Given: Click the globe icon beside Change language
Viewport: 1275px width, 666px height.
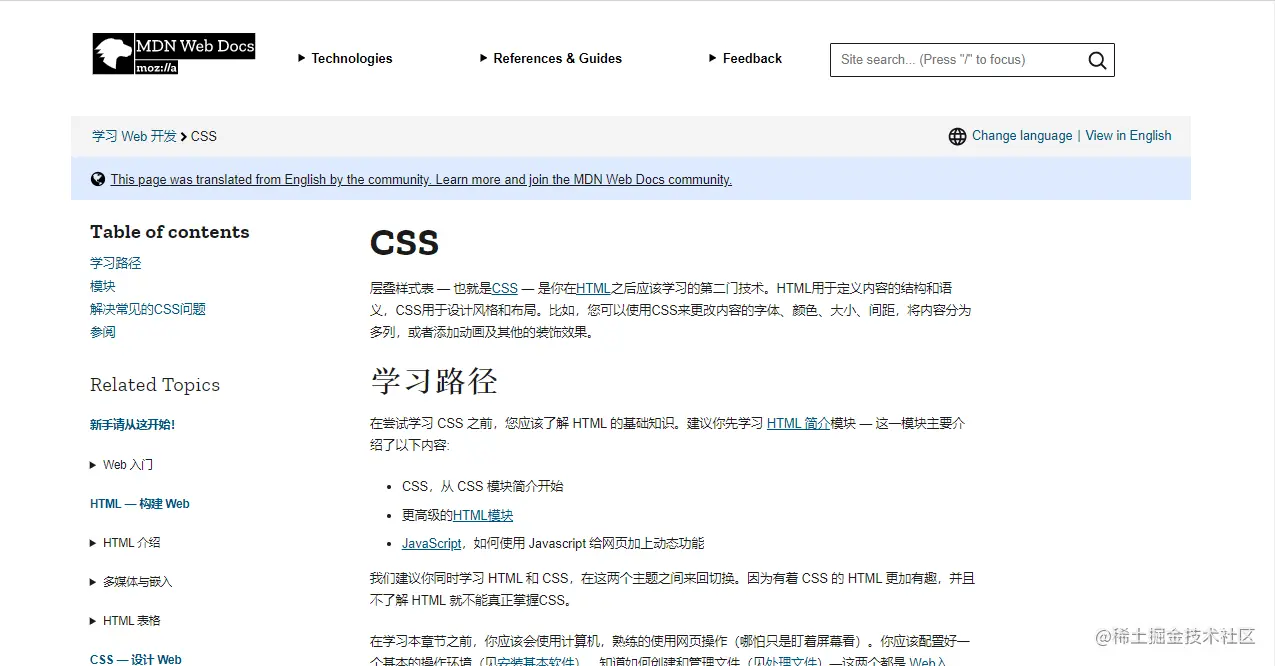Looking at the screenshot, I should [x=957, y=136].
